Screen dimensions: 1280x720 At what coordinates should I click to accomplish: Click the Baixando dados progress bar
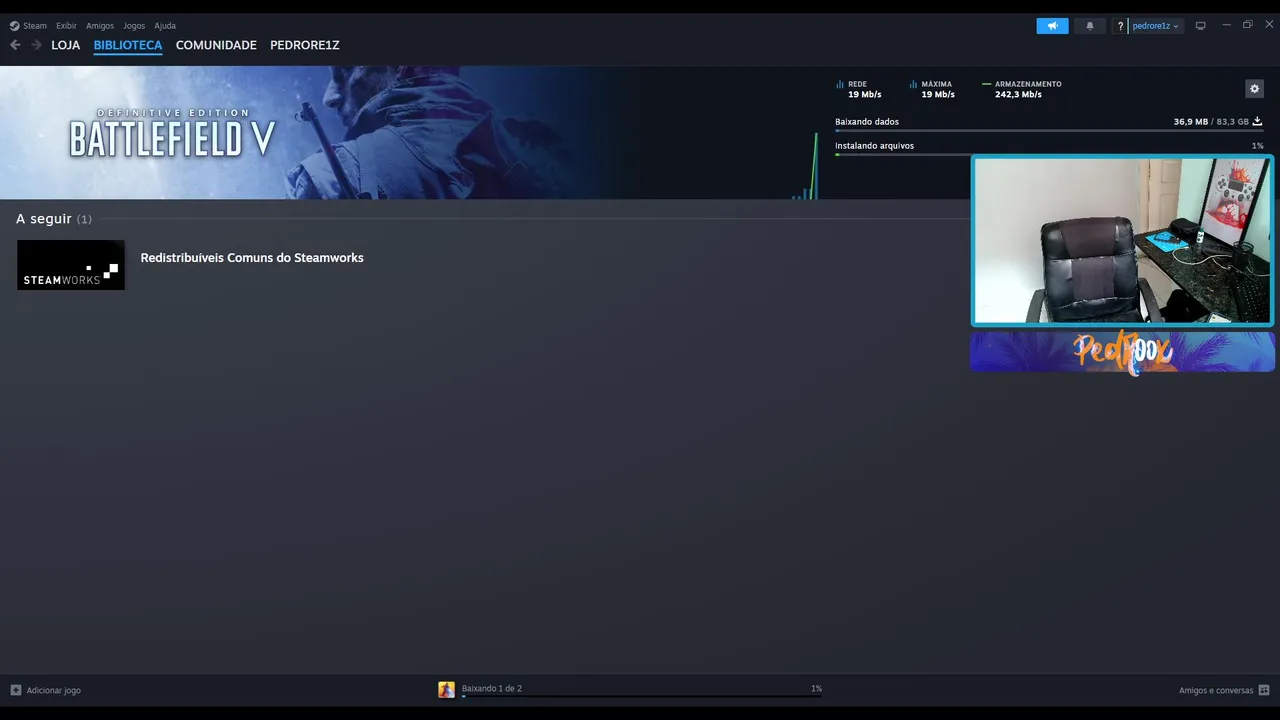click(1049, 131)
